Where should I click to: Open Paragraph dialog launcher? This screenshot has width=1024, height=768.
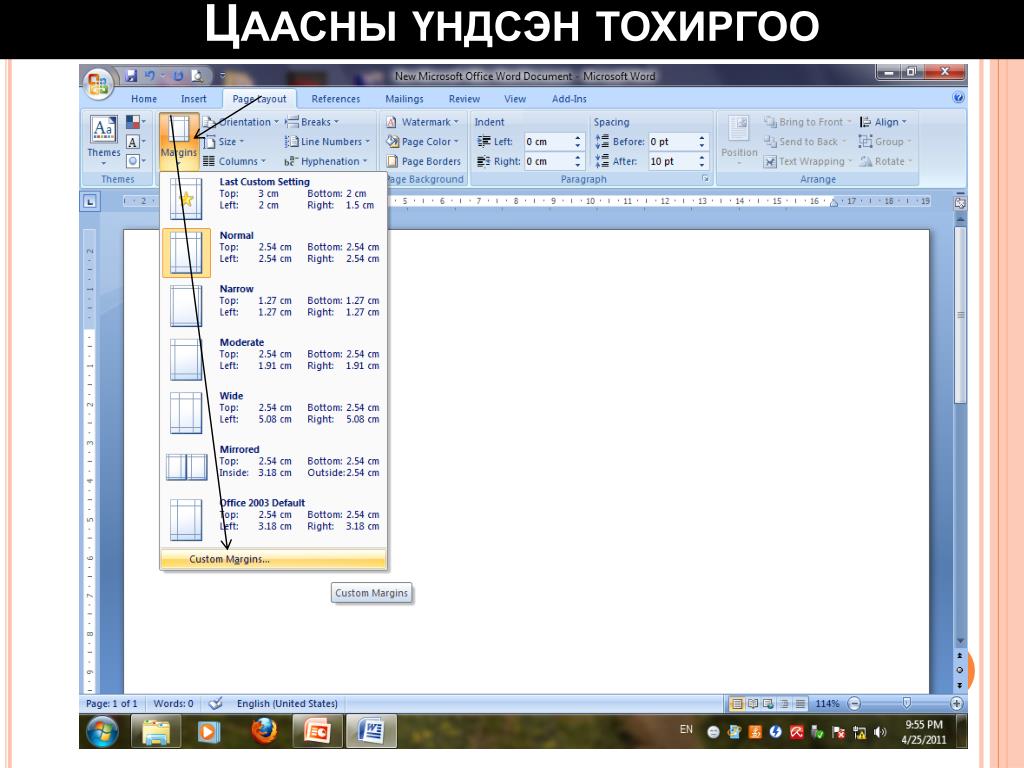point(705,178)
